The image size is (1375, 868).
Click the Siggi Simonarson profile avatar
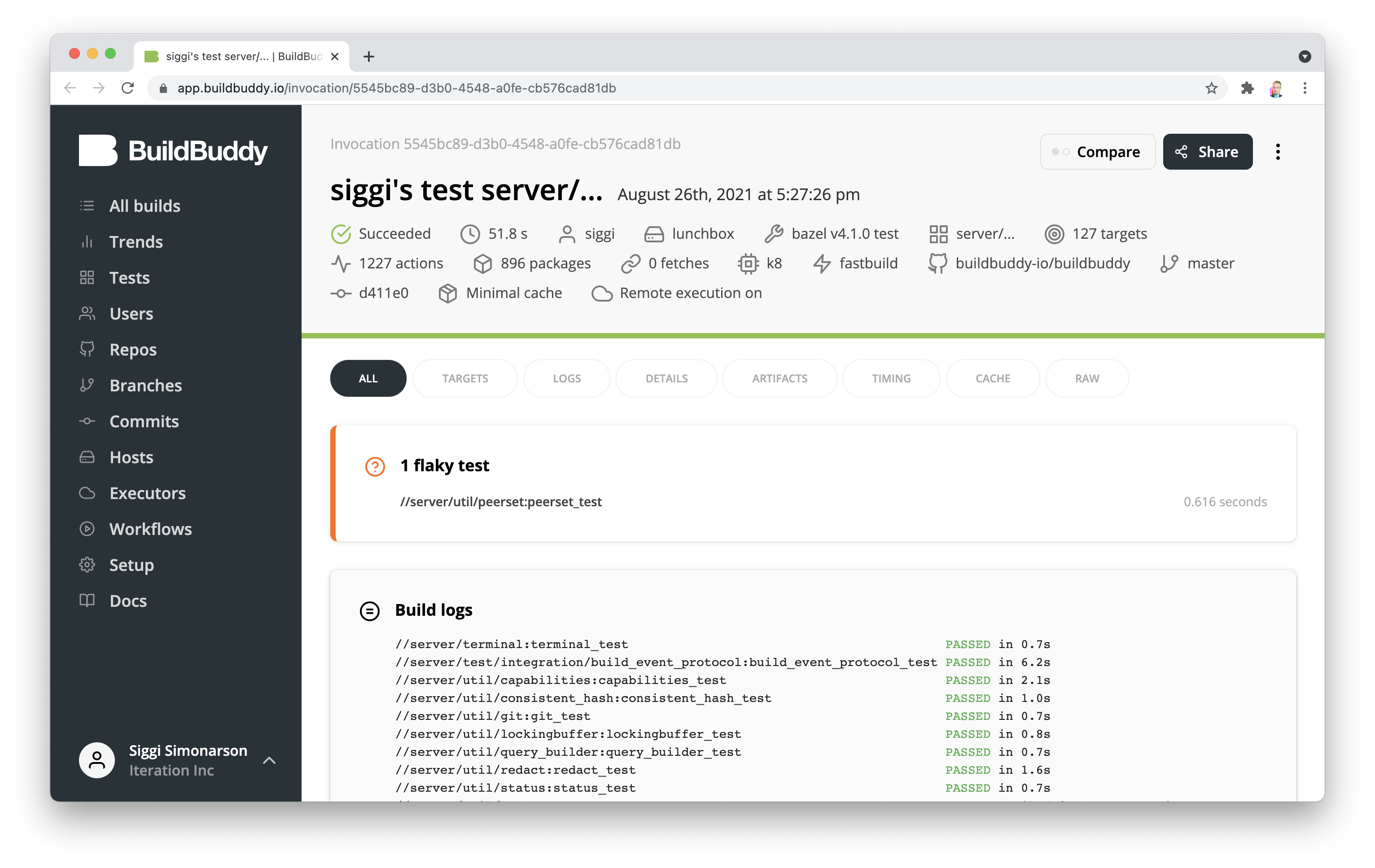[97, 760]
